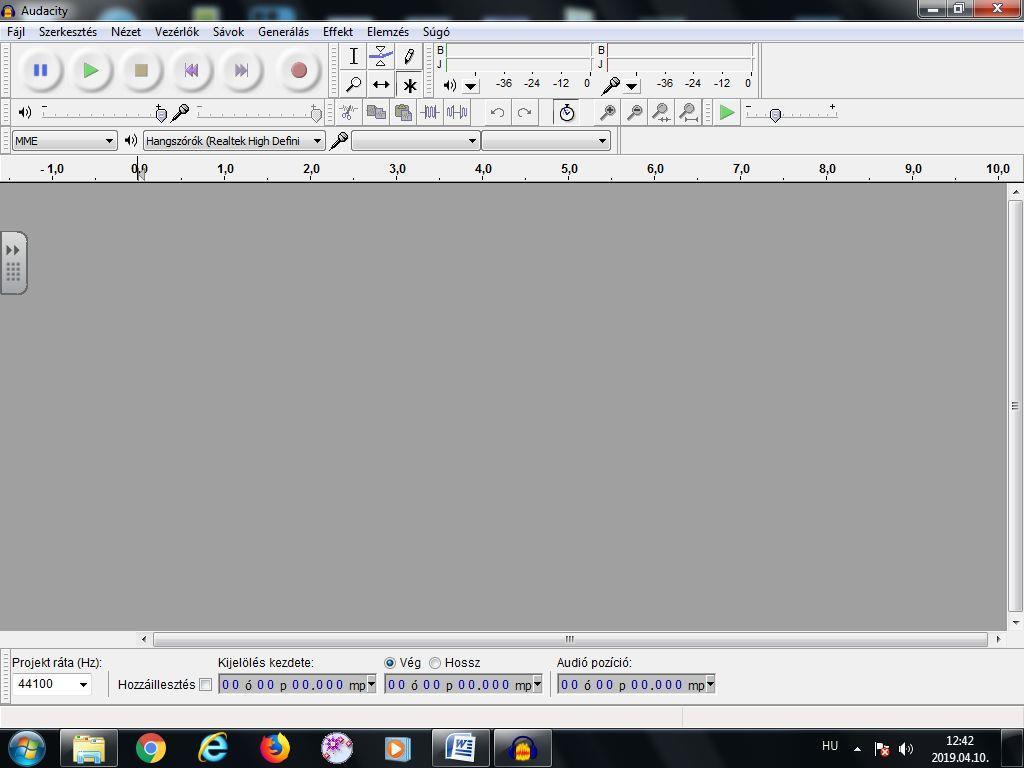Click the Zoom Out magnifier icon
The height and width of the screenshot is (768, 1024).
tap(634, 112)
